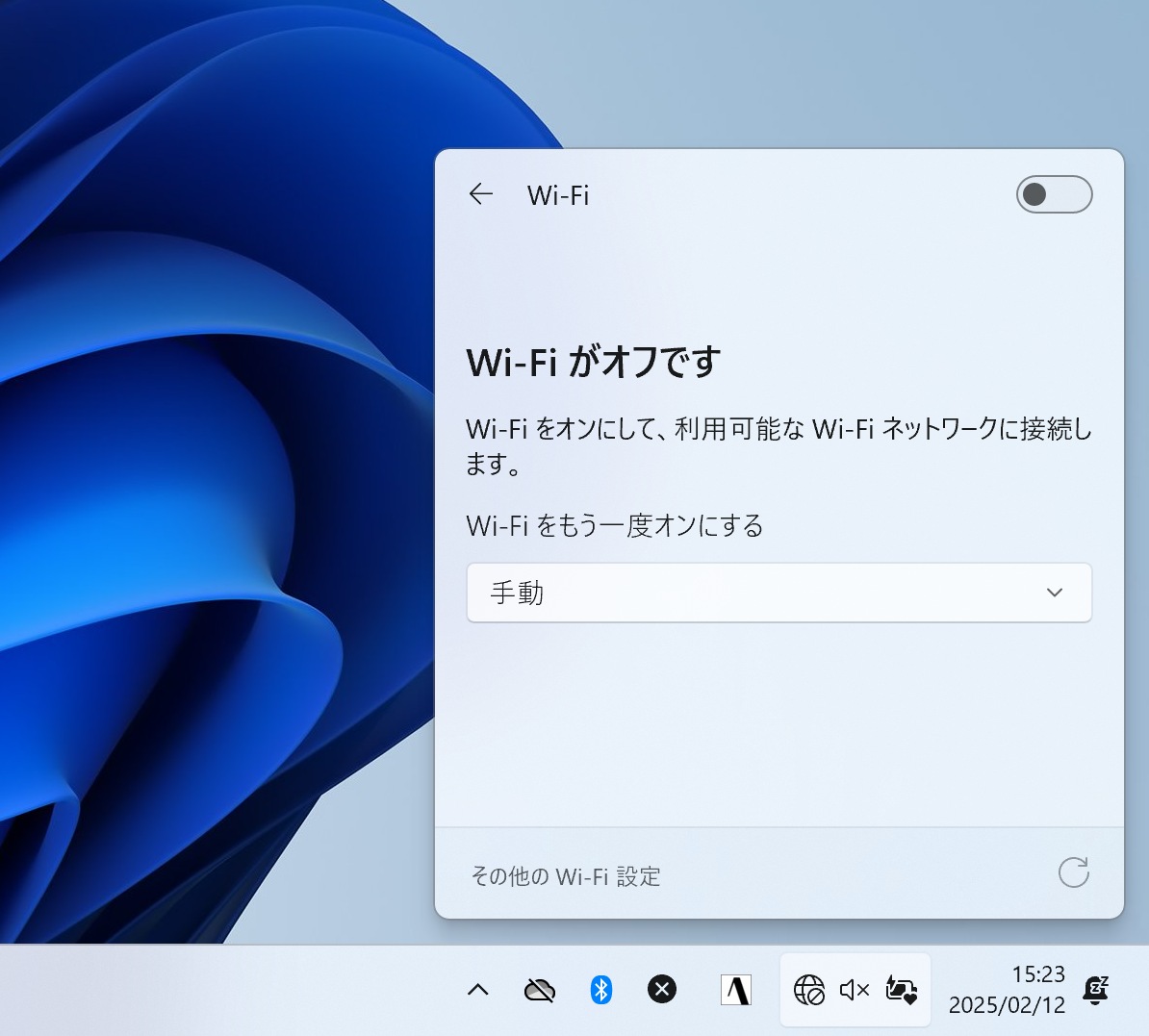
Task: Click the muted speaker volume icon
Action: 855,991
